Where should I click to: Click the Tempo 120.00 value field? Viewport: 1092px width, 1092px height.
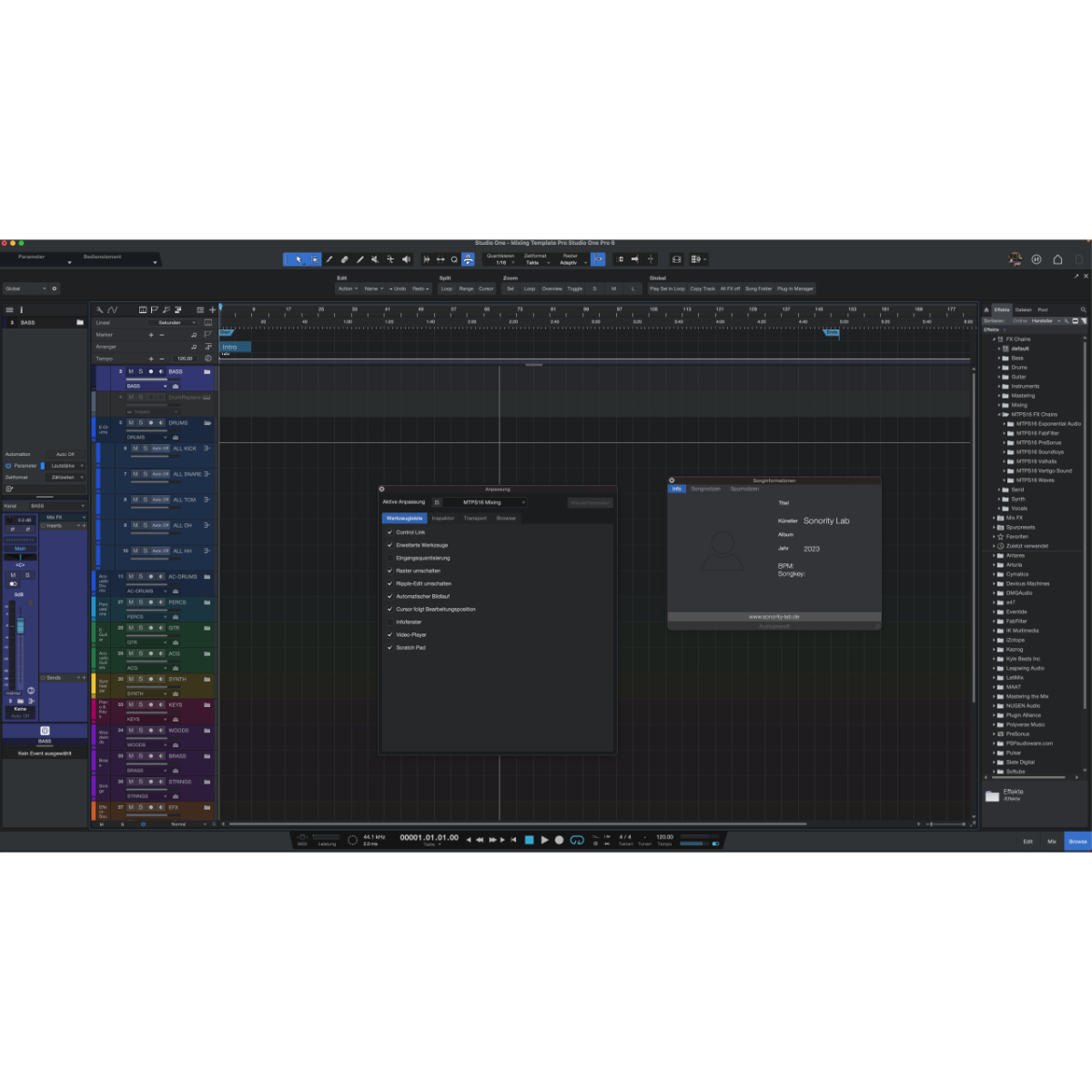(185, 359)
